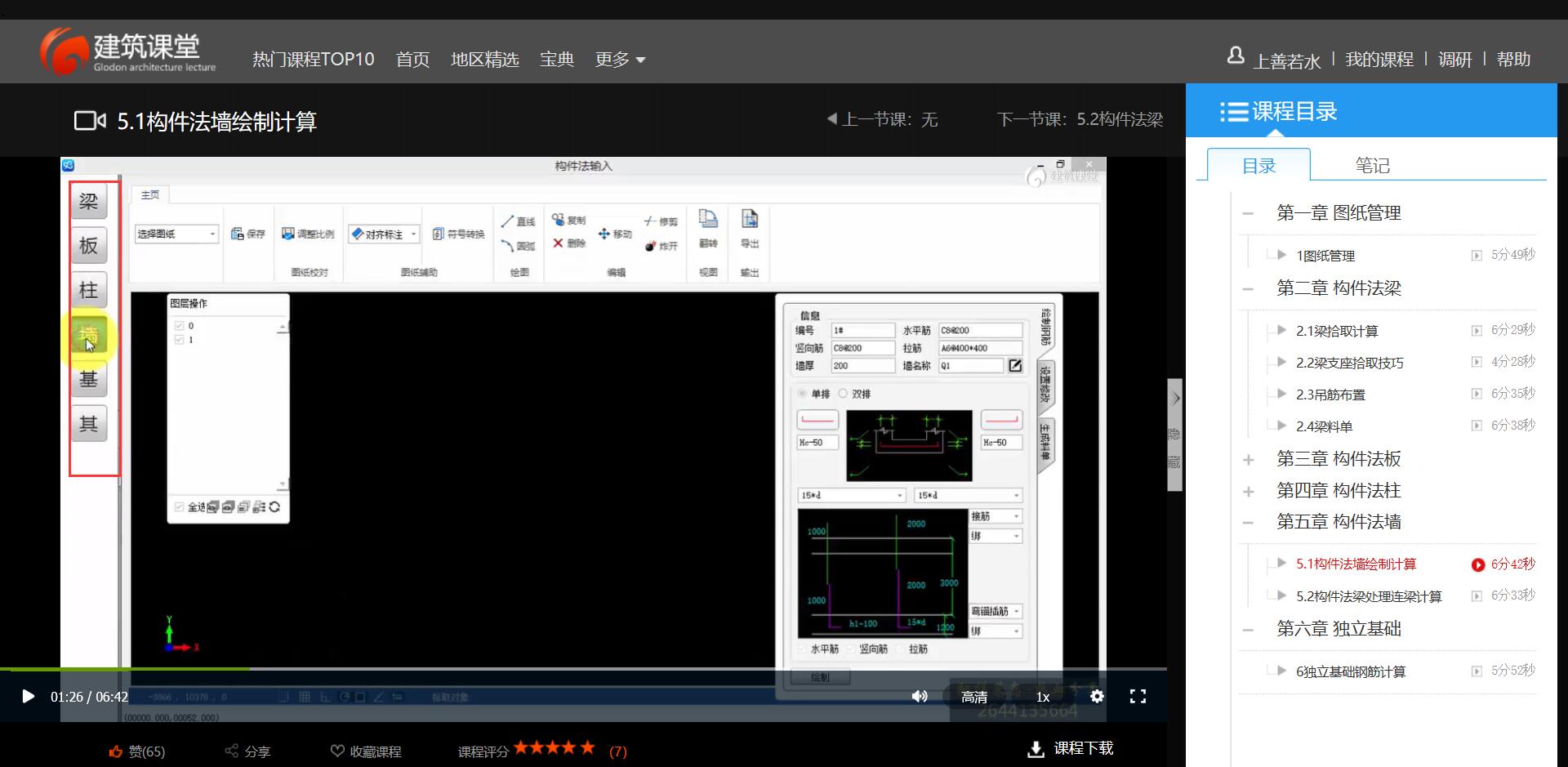Select the 墙 (wall) component button
1568x767 pixels.
point(88,335)
